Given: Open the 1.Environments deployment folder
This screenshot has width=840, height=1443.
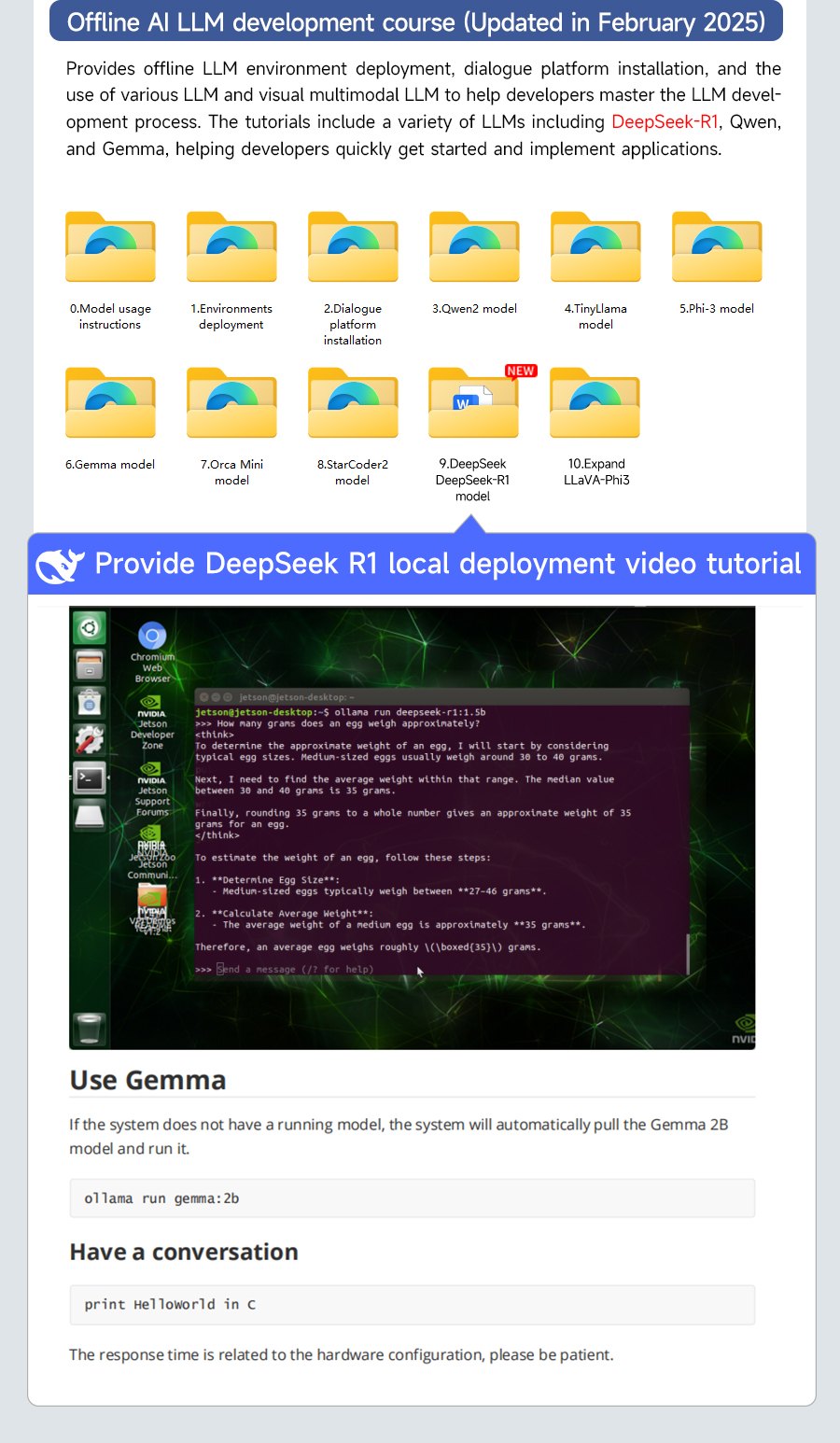Looking at the screenshot, I should tap(231, 247).
